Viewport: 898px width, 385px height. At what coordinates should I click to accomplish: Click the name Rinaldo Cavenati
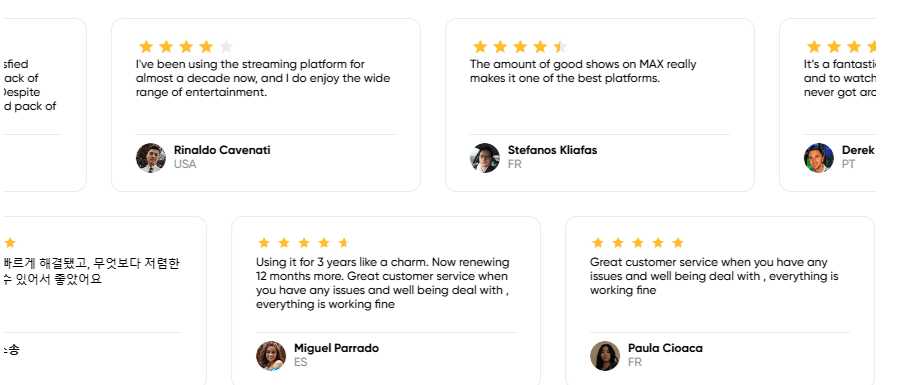tap(222, 150)
